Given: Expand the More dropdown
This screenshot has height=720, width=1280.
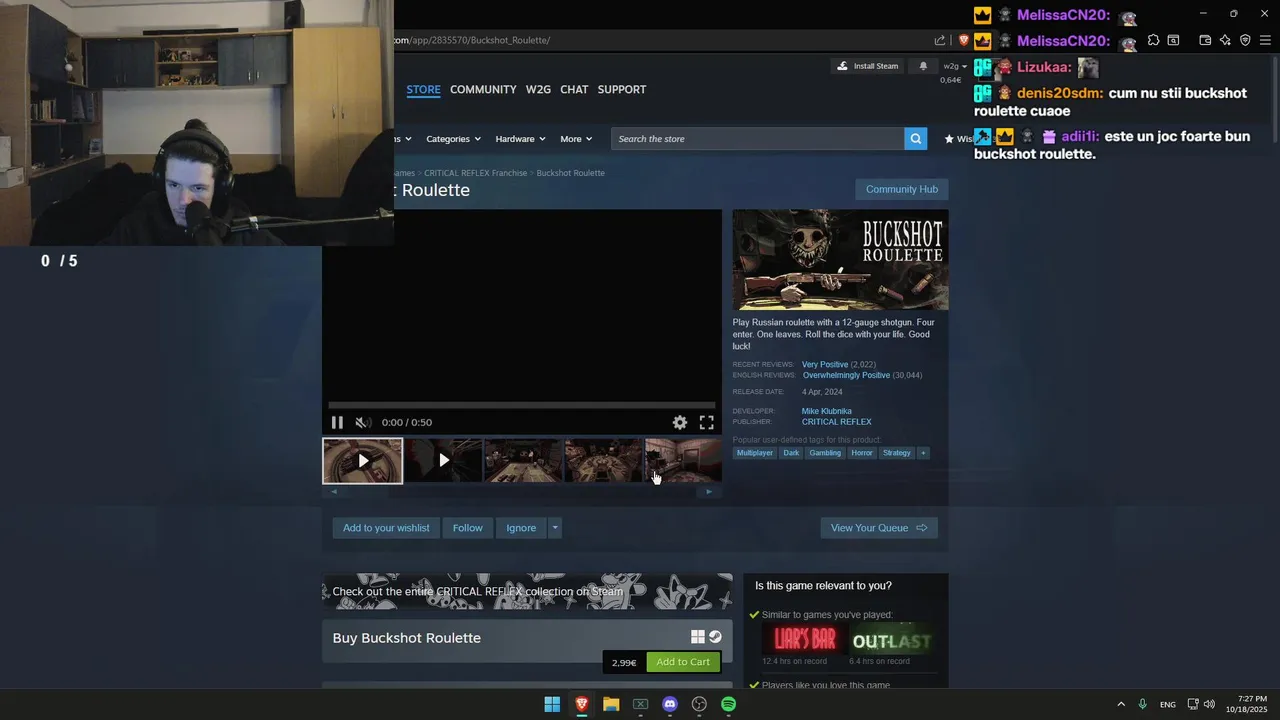Looking at the screenshot, I should pyautogui.click(x=576, y=139).
